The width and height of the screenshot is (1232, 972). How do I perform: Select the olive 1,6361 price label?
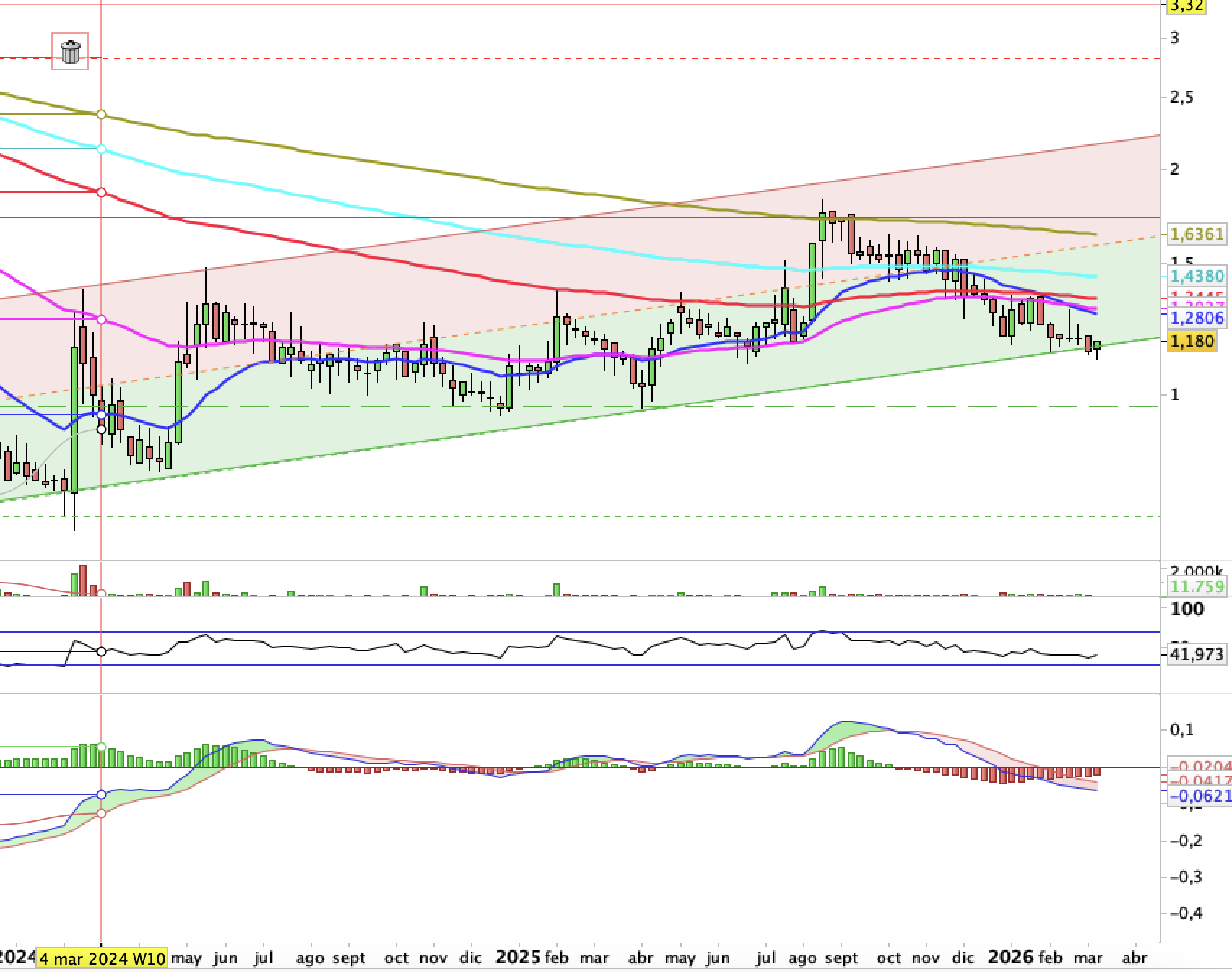tap(1196, 234)
